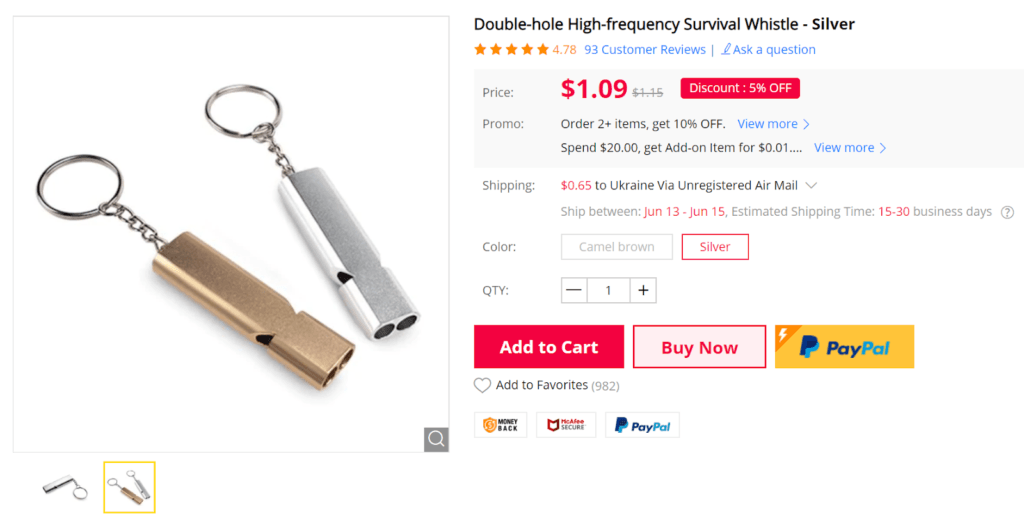Decrease quantity with the minus button

pos(574,291)
